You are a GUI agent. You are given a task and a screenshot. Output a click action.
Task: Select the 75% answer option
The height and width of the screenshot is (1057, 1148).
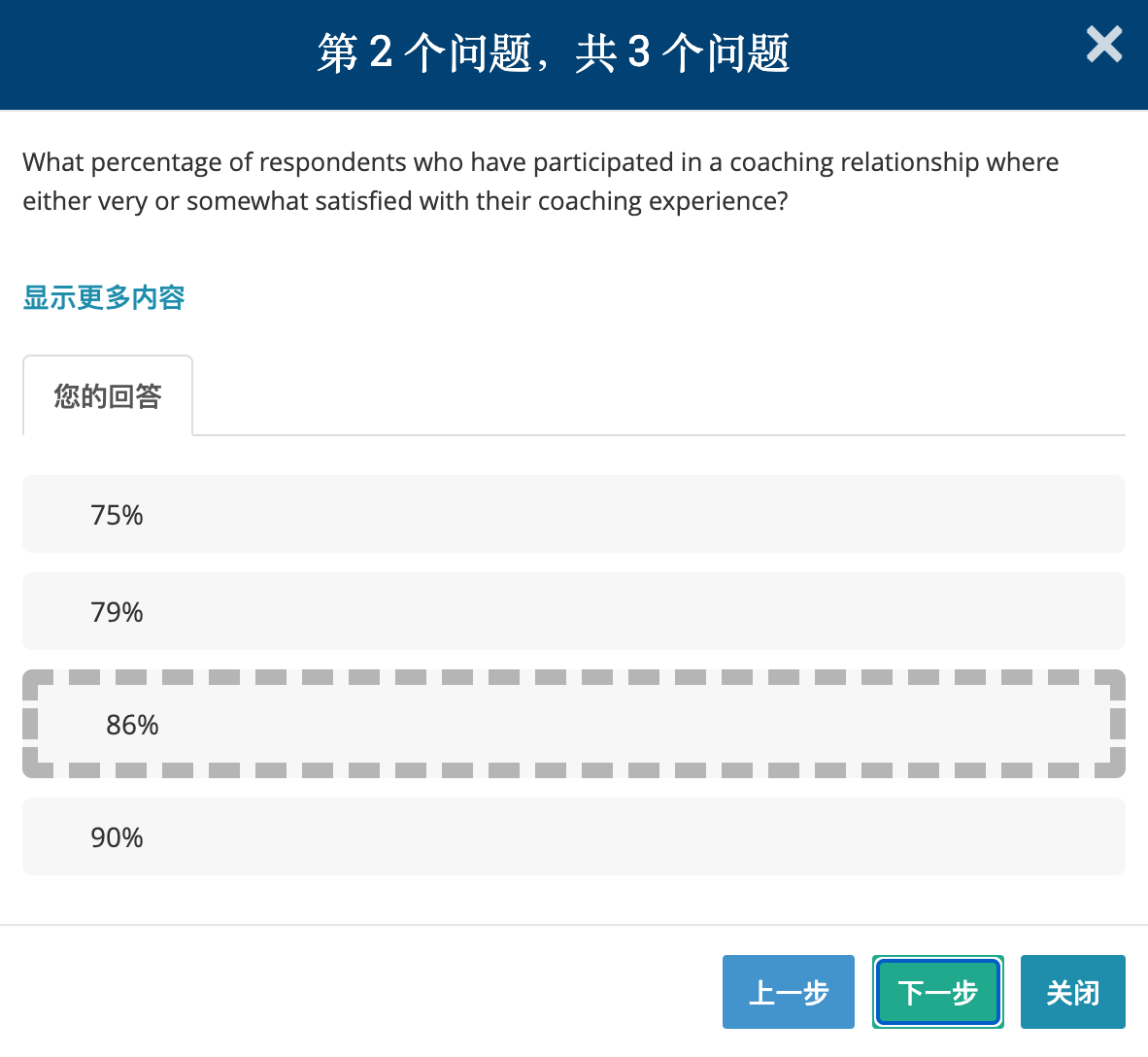tap(573, 514)
